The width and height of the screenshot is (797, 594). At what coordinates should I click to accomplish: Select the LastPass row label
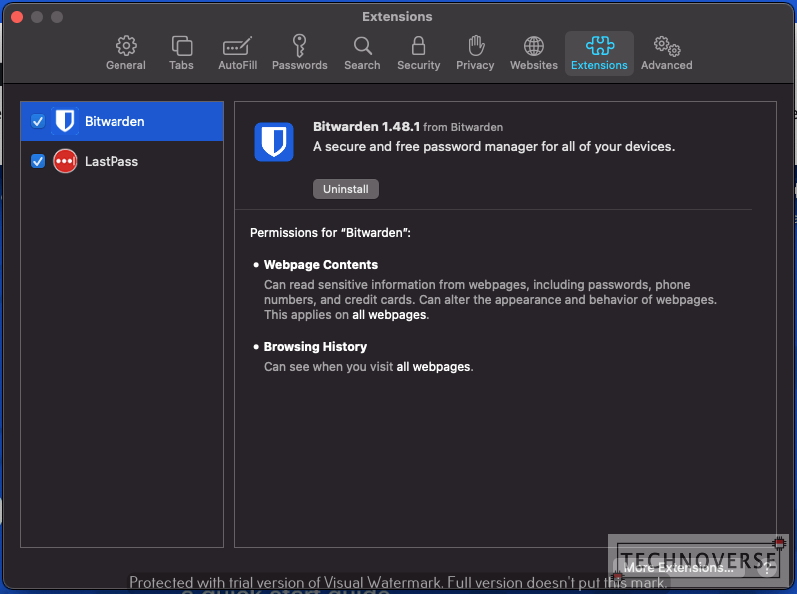point(111,162)
